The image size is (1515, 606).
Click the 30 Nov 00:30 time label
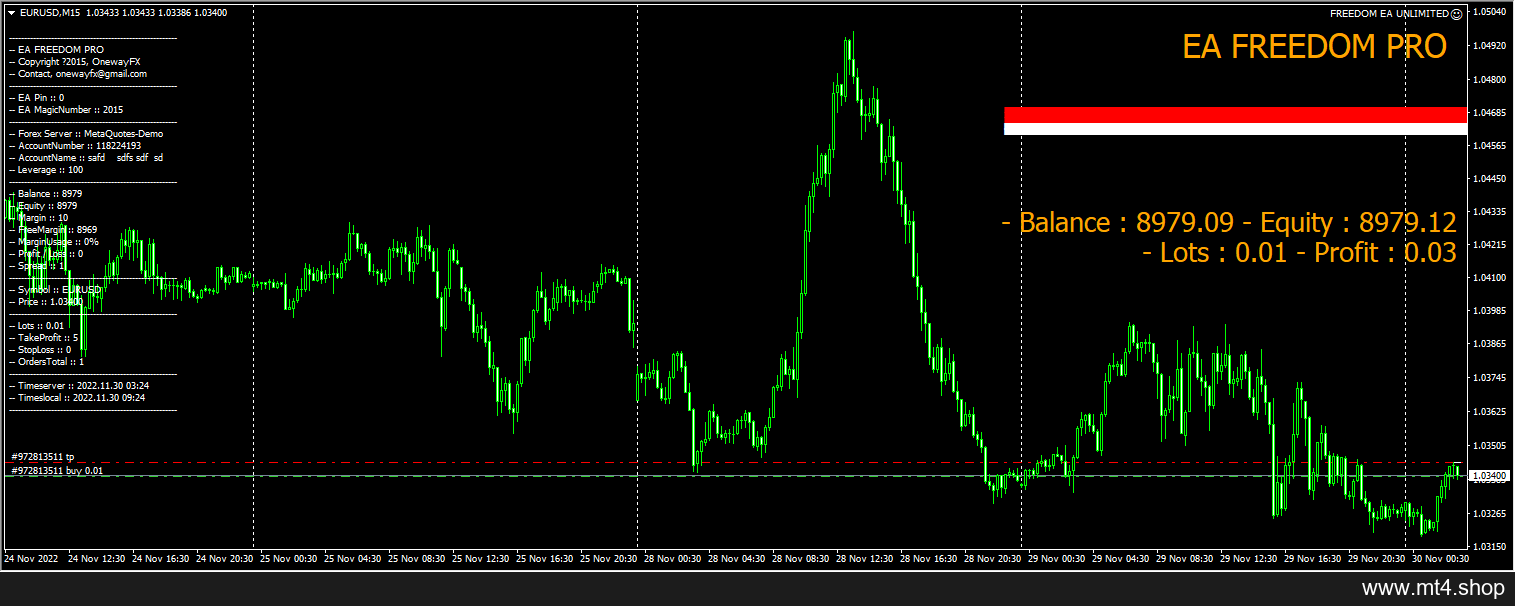pyautogui.click(x=1441, y=559)
